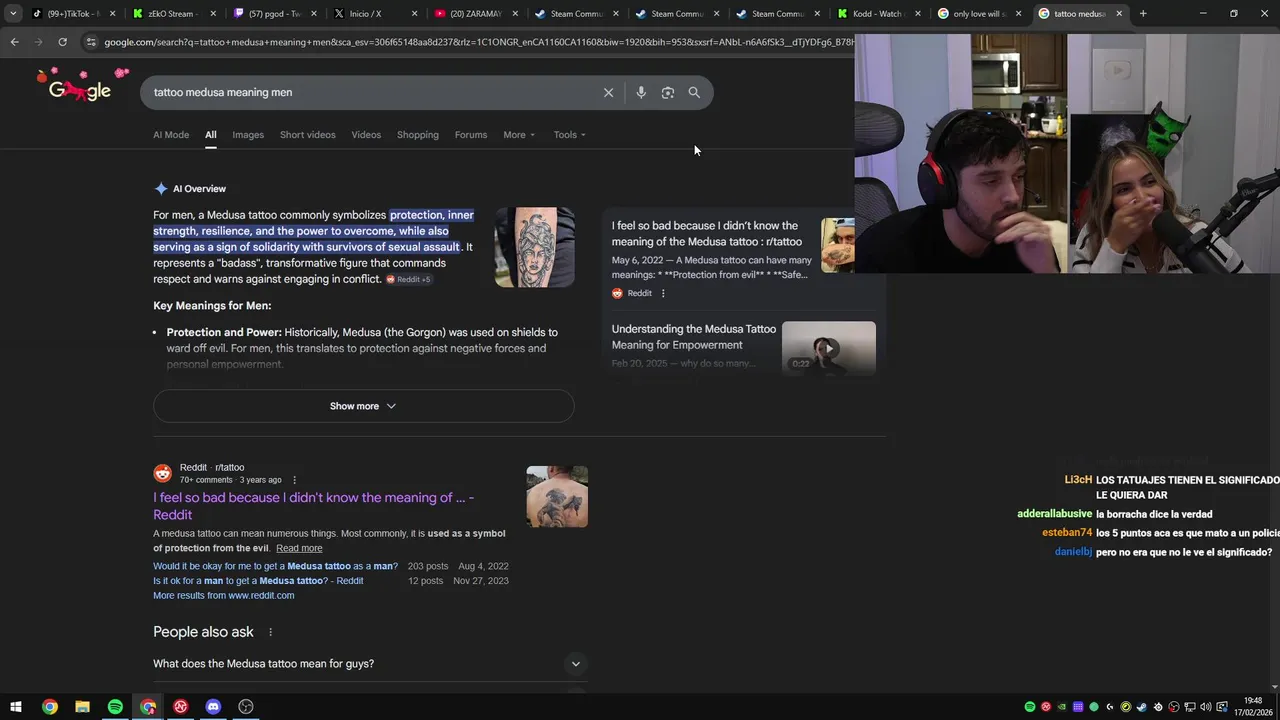Viewport: 1280px width, 720px height.
Task: Expand AI Overview with Show more
Action: pos(363,406)
